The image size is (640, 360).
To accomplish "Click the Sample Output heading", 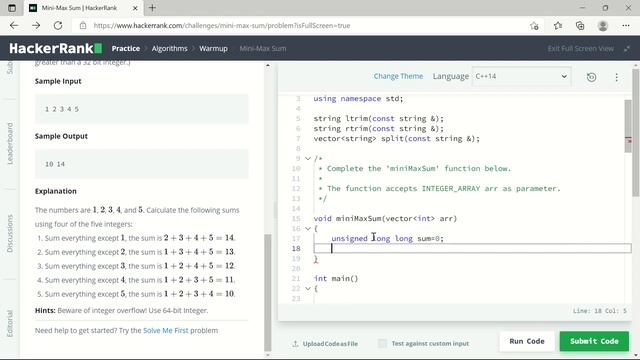I will tap(61, 136).
